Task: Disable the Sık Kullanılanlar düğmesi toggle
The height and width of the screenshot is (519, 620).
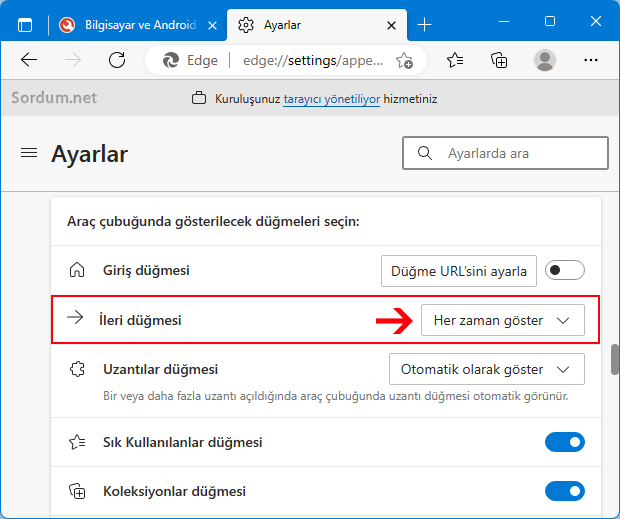Action: pos(565,442)
